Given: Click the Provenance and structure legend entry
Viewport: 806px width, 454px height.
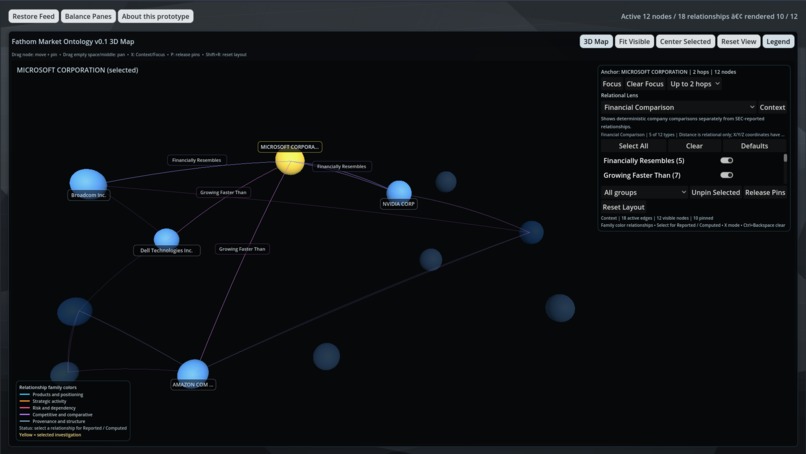Looking at the screenshot, I should coord(52,422).
